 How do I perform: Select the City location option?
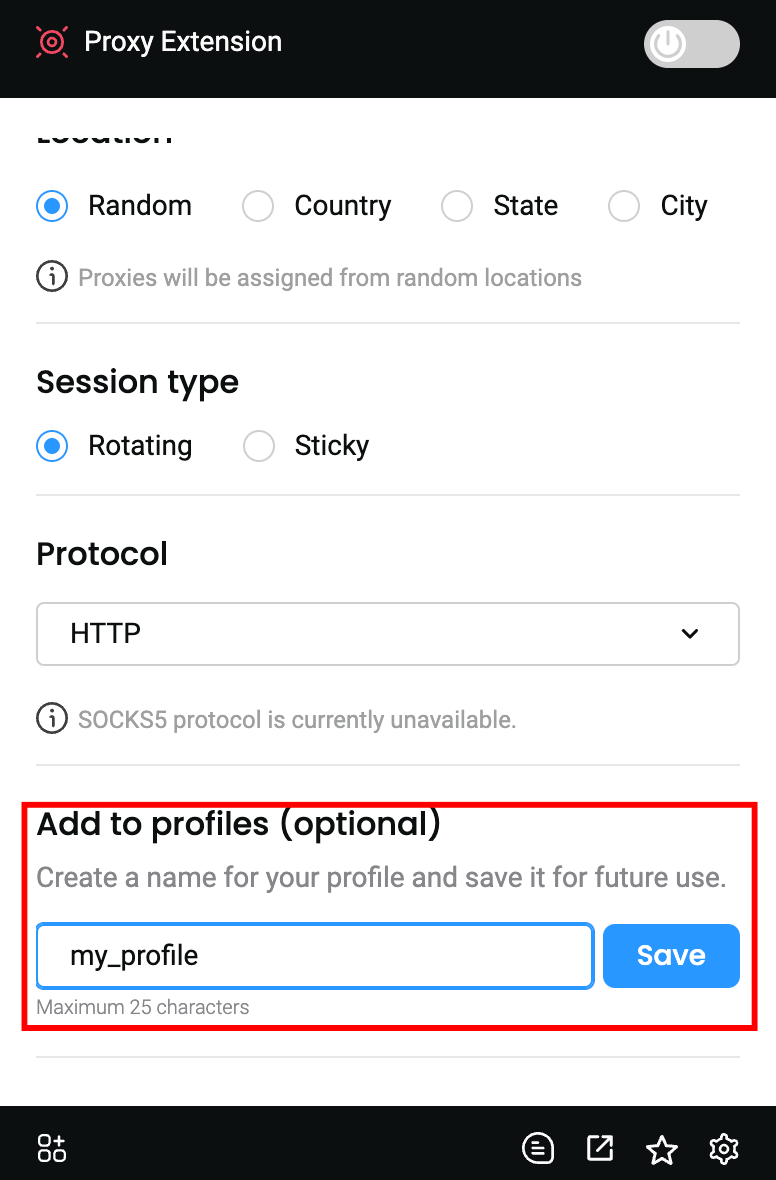click(623, 206)
